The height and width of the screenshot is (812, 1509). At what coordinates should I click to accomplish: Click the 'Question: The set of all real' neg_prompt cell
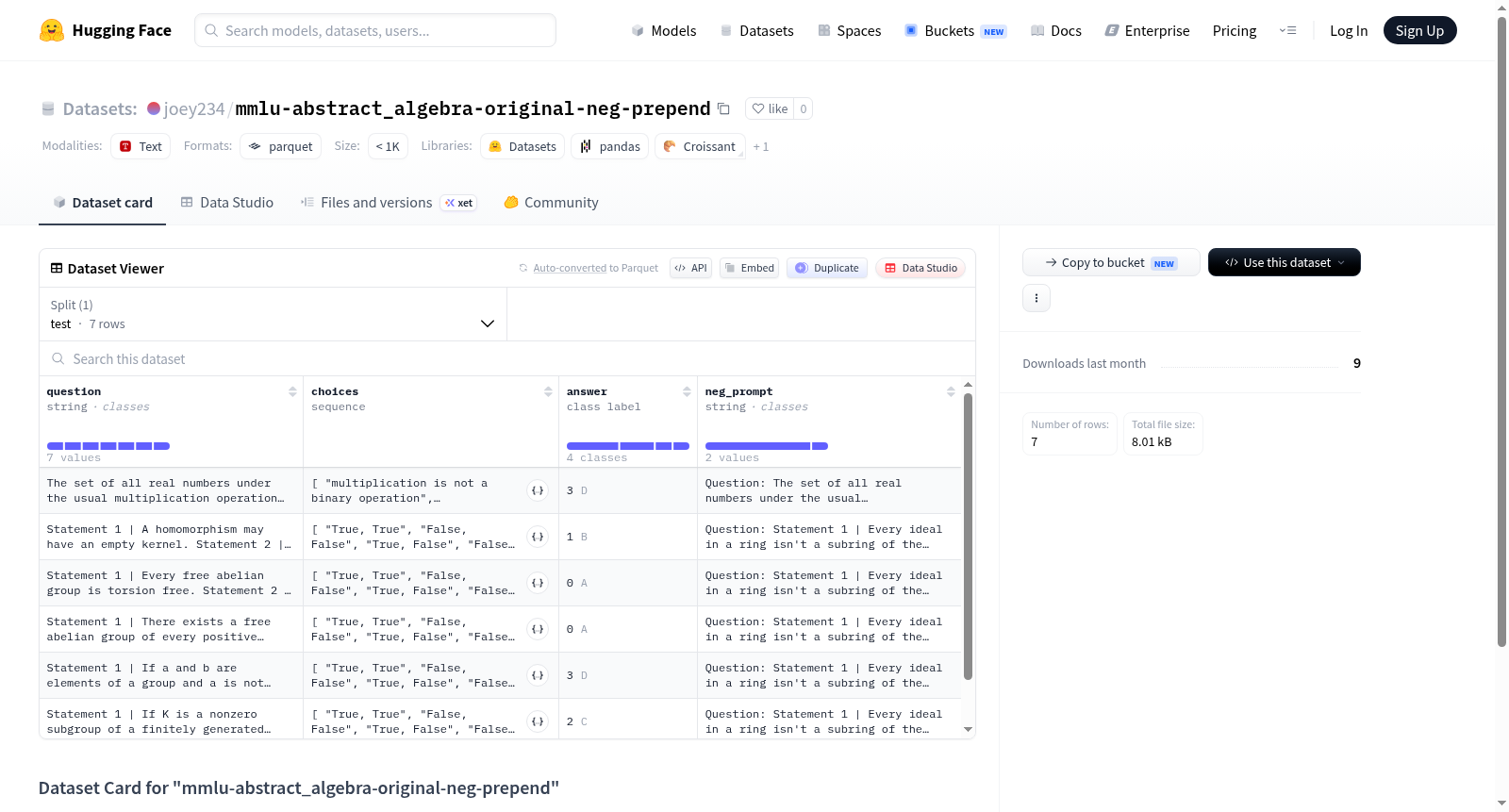829,490
